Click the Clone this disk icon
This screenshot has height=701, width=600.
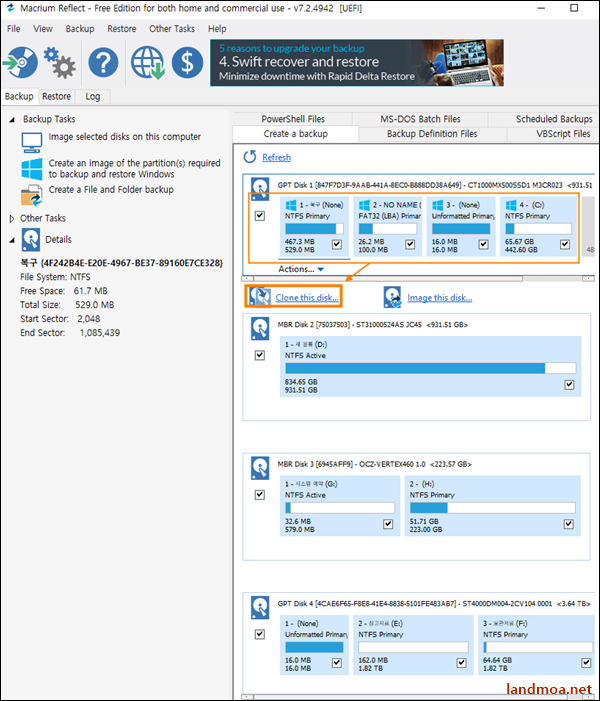pyautogui.click(x=260, y=296)
